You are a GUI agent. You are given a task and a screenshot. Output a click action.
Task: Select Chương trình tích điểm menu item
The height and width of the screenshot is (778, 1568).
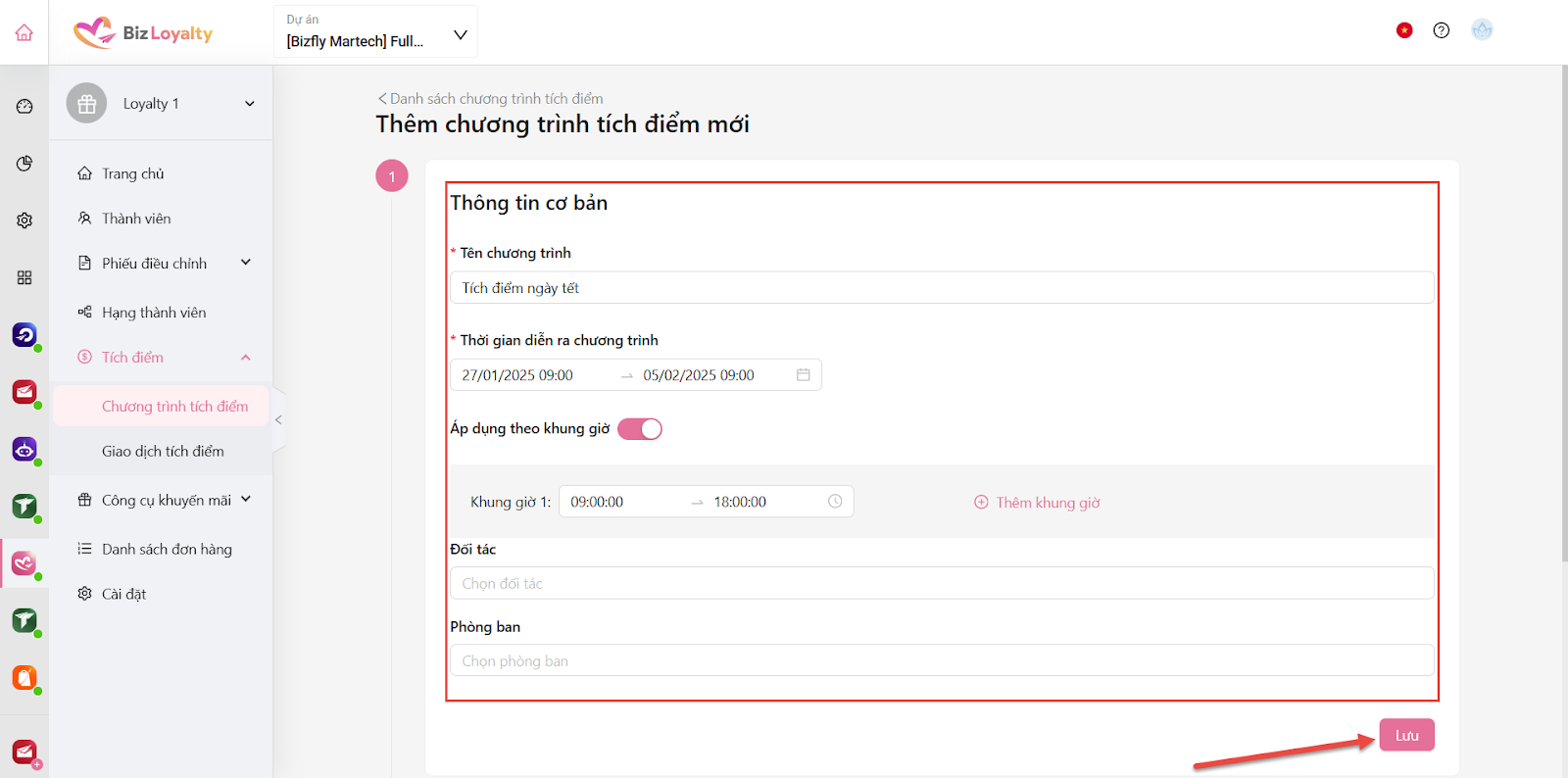[x=161, y=406]
